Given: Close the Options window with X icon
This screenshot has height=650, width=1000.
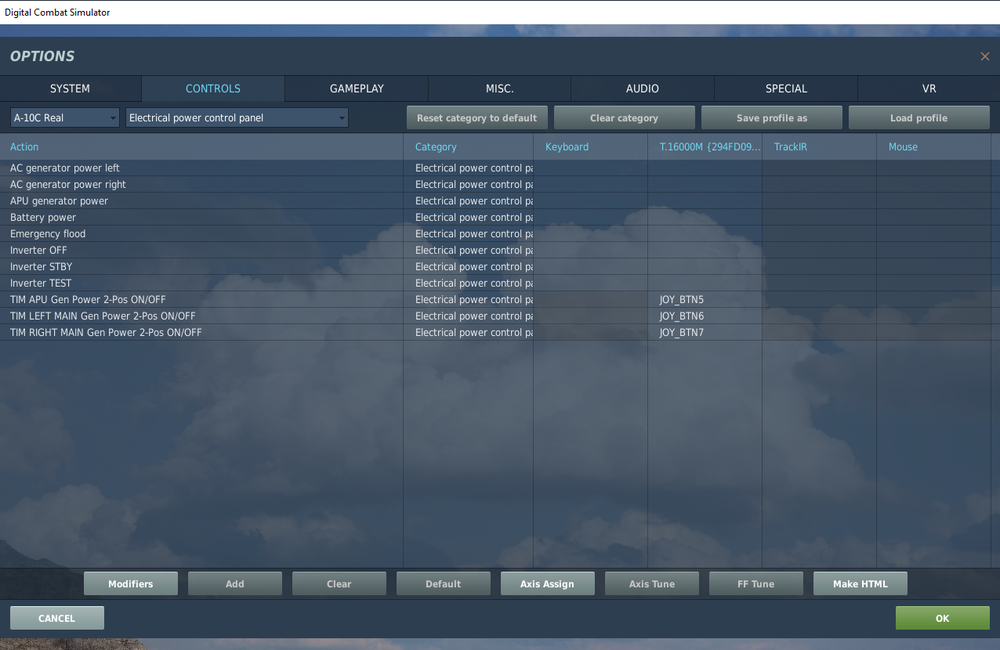Looking at the screenshot, I should point(985,56).
